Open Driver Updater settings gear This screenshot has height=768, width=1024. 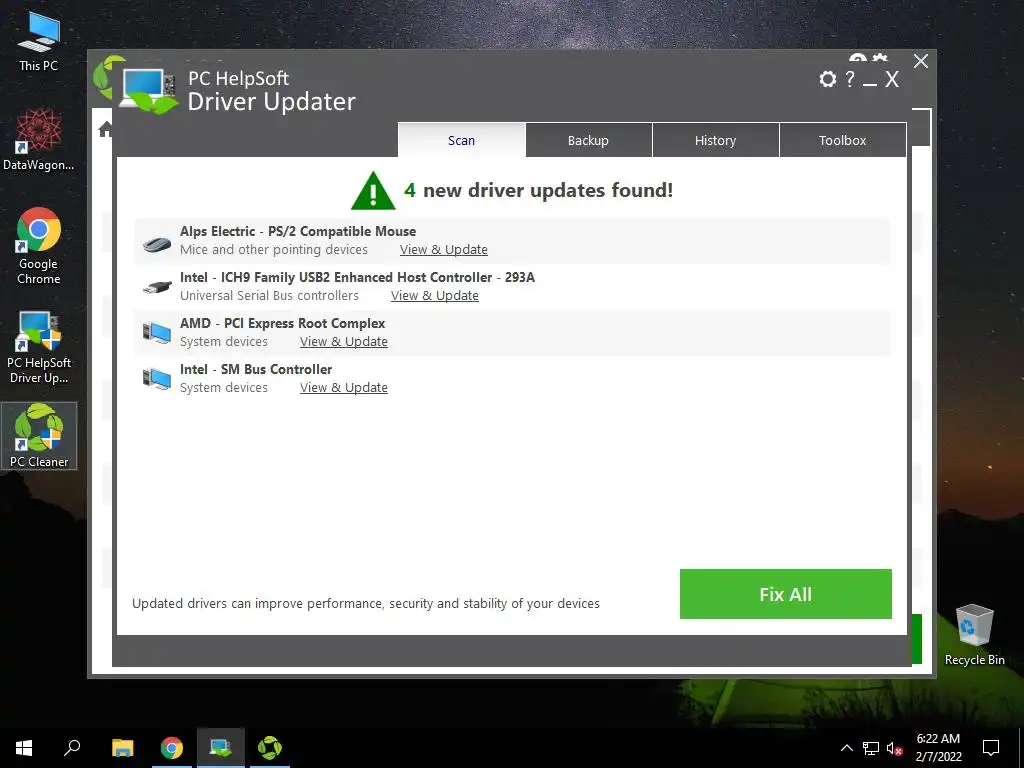(x=827, y=79)
